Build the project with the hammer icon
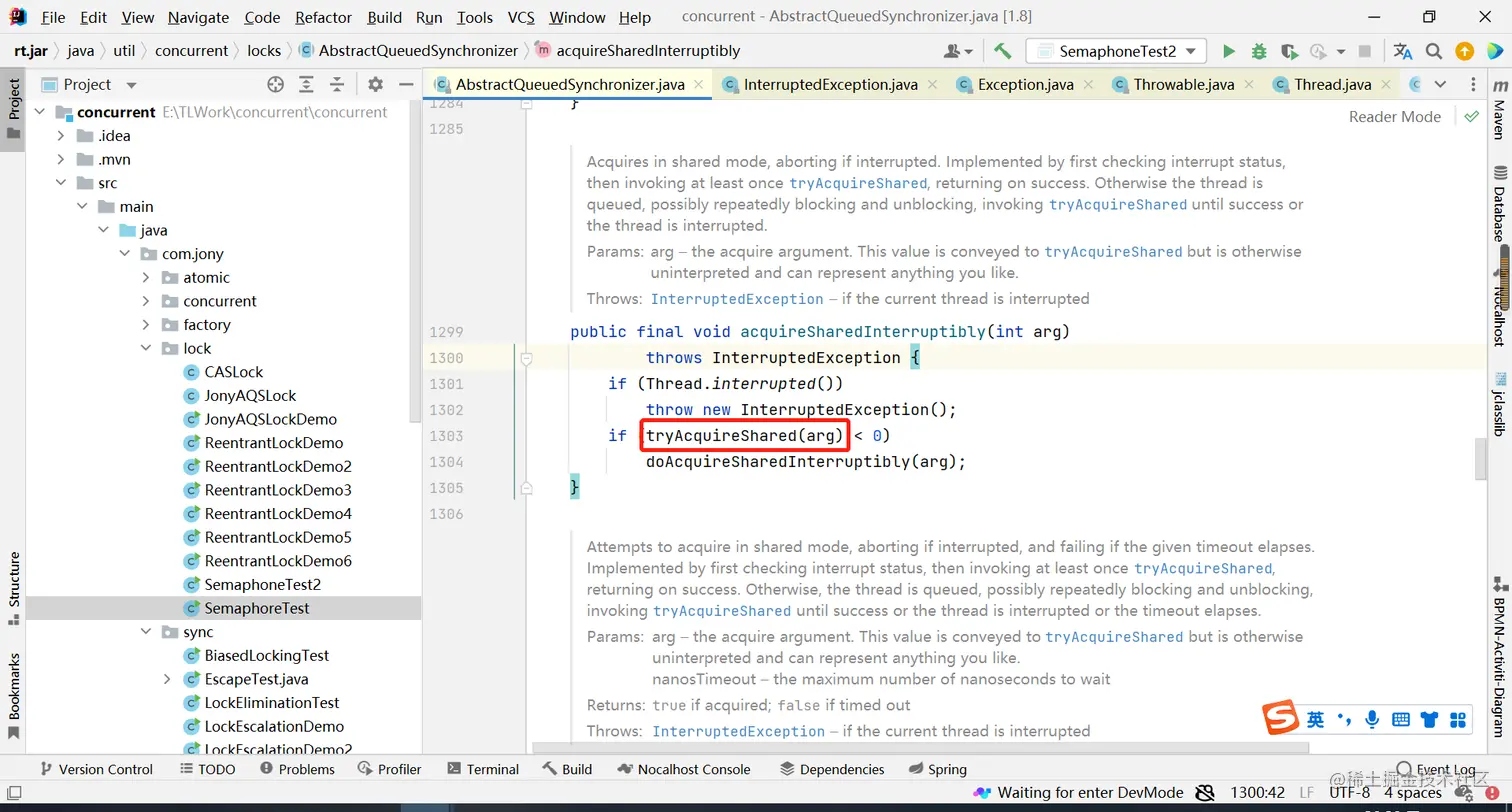 tap(1002, 51)
